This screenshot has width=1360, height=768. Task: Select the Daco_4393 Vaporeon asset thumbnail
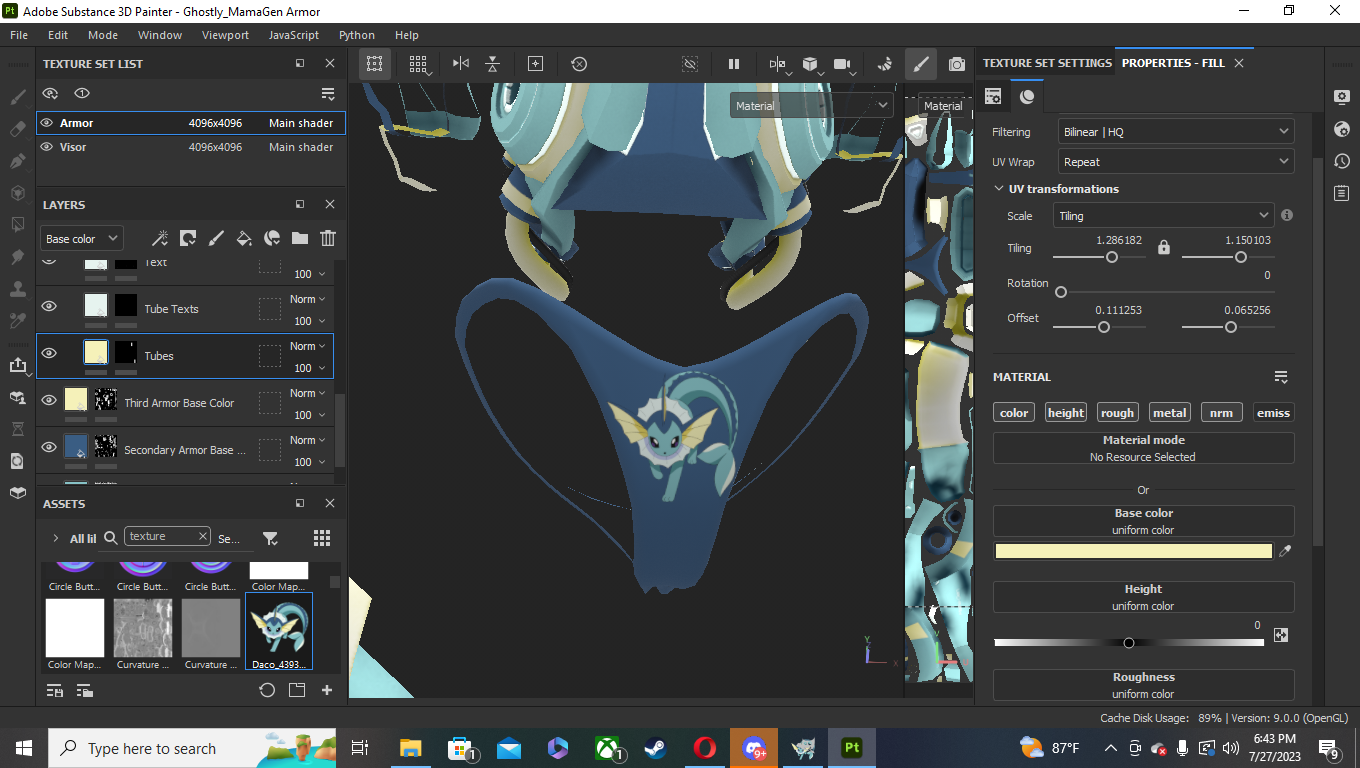point(279,631)
